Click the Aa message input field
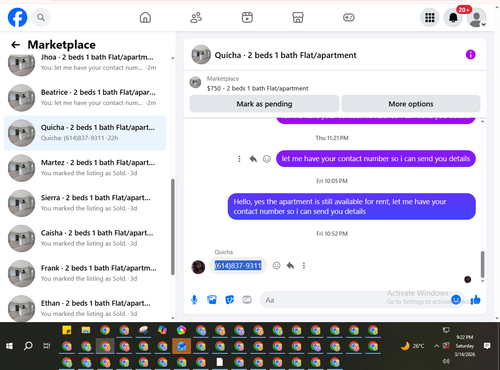This screenshot has width=500, height=370. point(355,300)
